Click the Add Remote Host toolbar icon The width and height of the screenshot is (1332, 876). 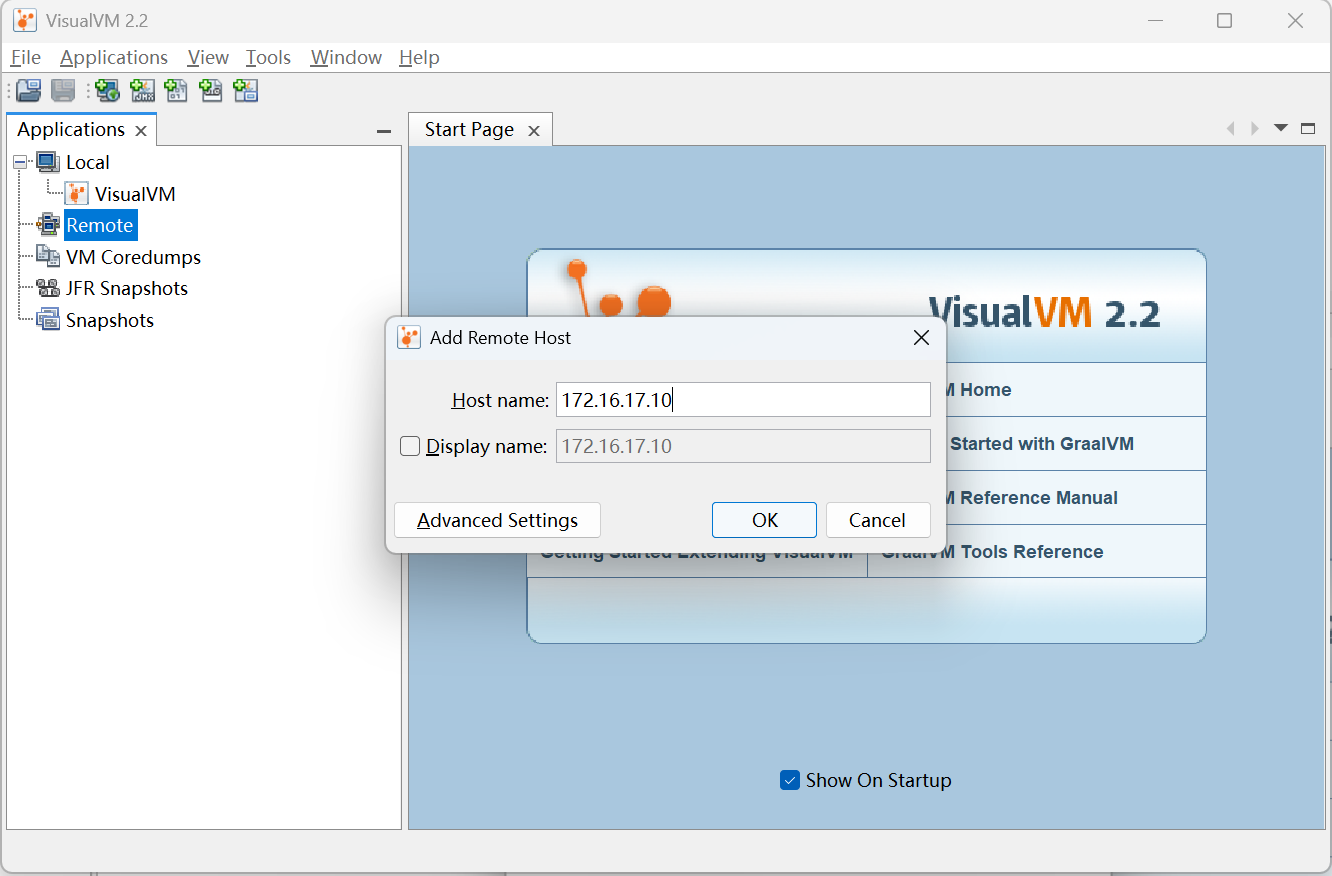click(107, 91)
